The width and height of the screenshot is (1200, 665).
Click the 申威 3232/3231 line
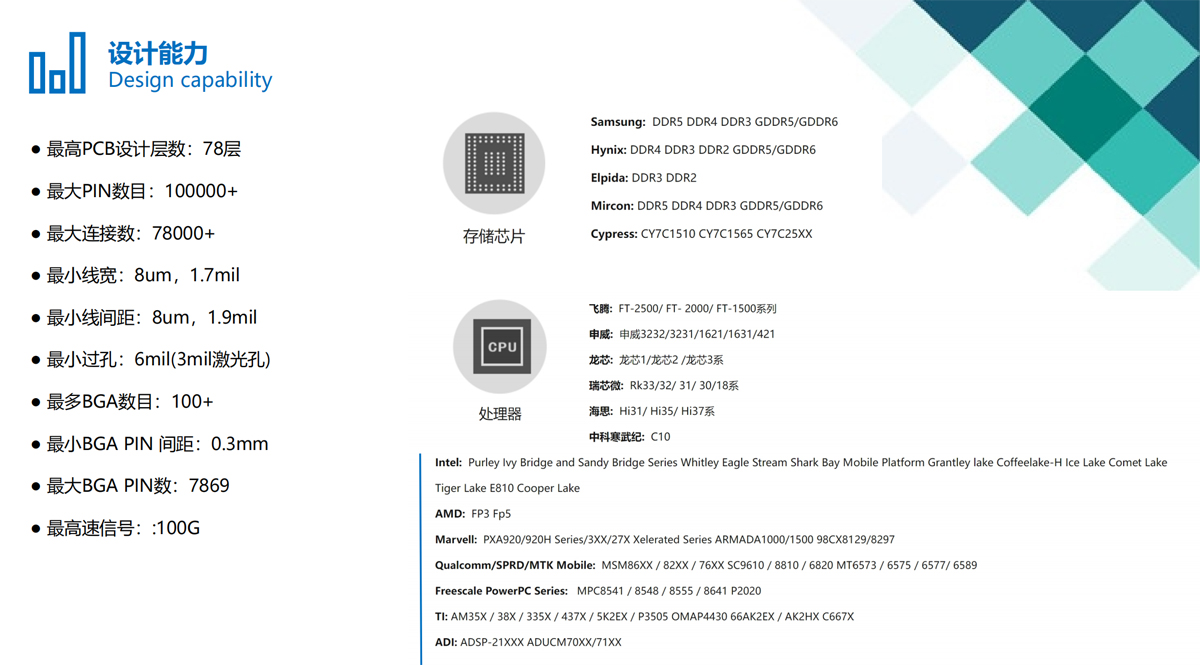click(682, 334)
